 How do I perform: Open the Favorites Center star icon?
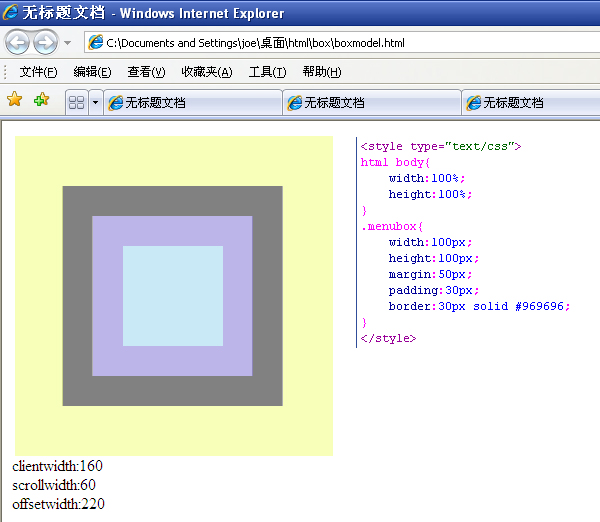15,100
